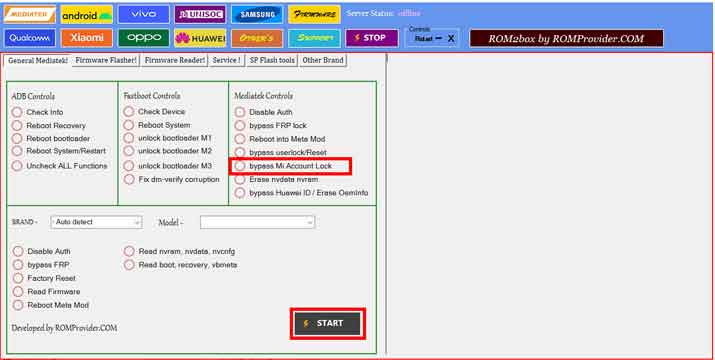715x360 pixels.
Task: Select Reboot Meta Mod option
Action: point(52,305)
